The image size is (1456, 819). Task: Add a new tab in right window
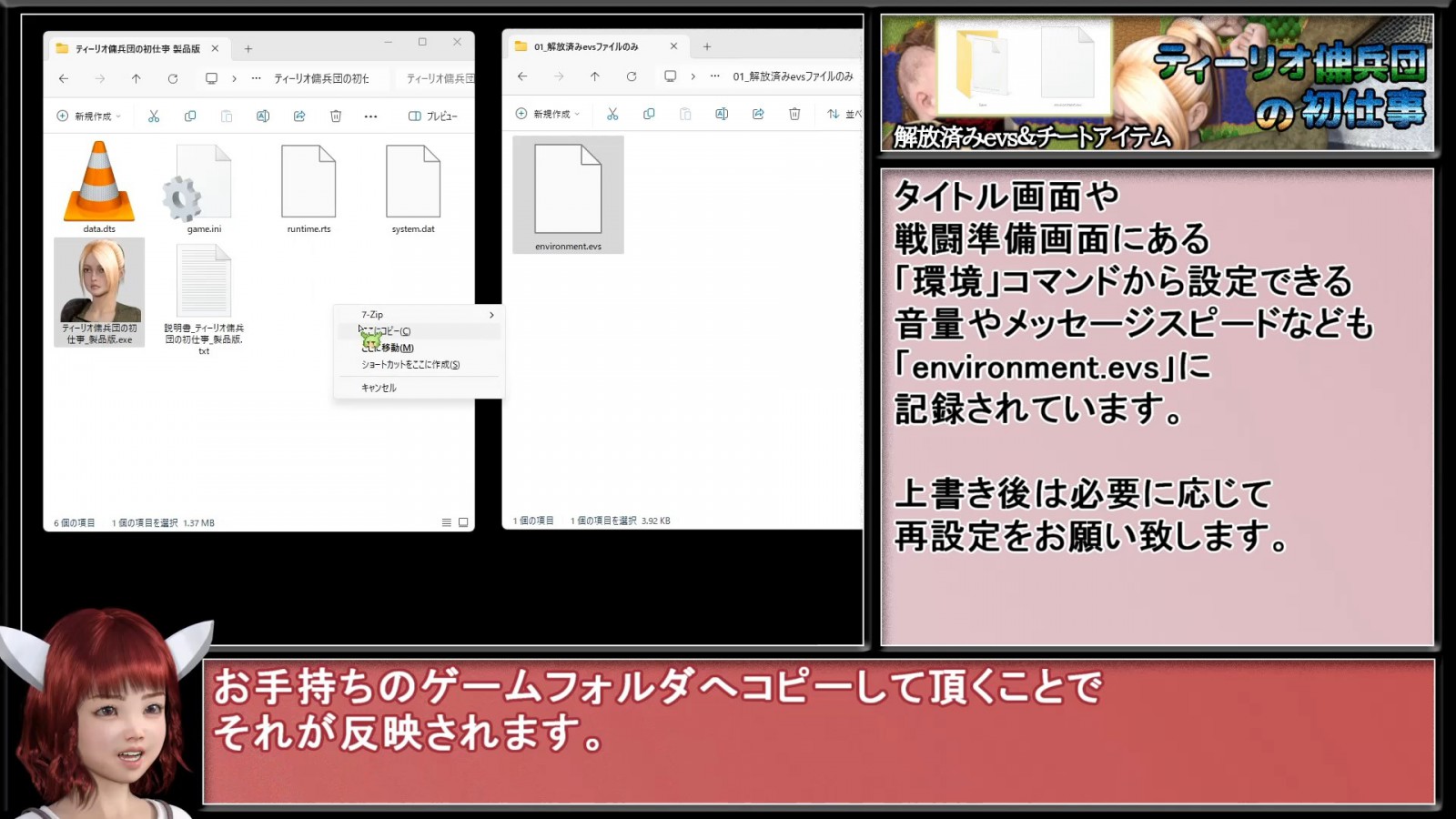click(x=706, y=46)
